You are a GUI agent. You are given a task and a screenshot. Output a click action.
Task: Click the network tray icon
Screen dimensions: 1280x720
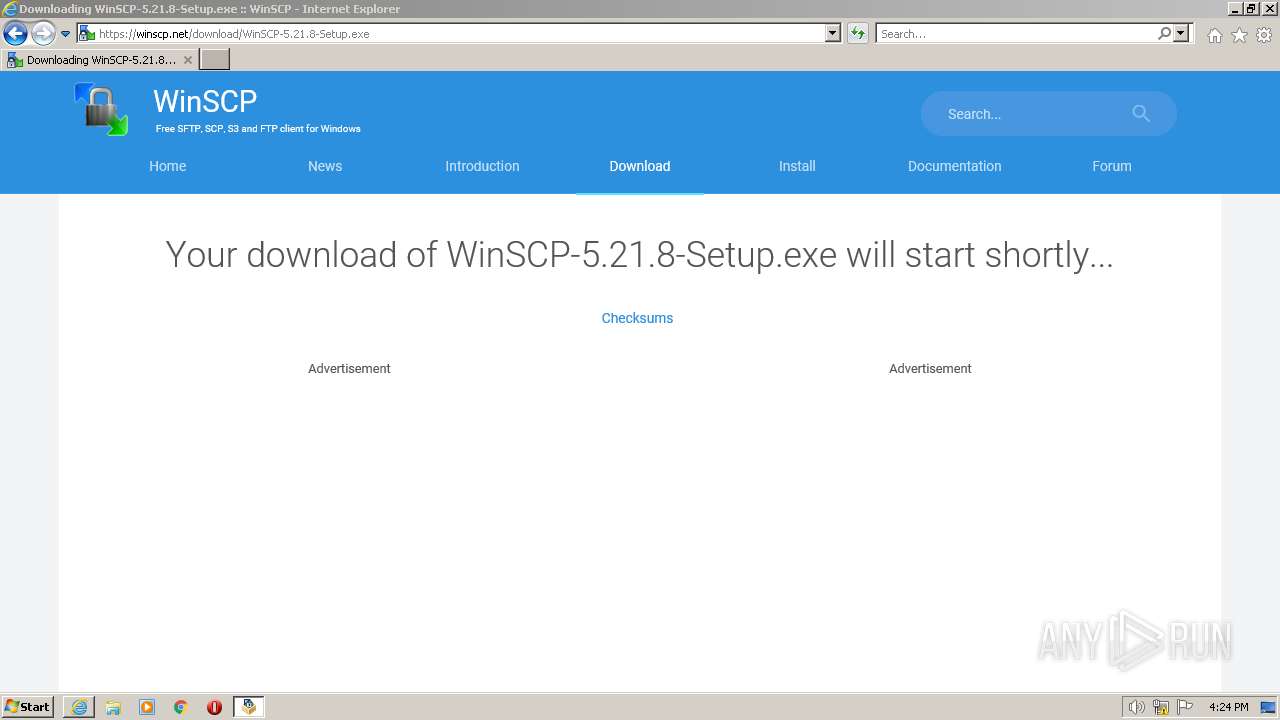(x=1161, y=707)
